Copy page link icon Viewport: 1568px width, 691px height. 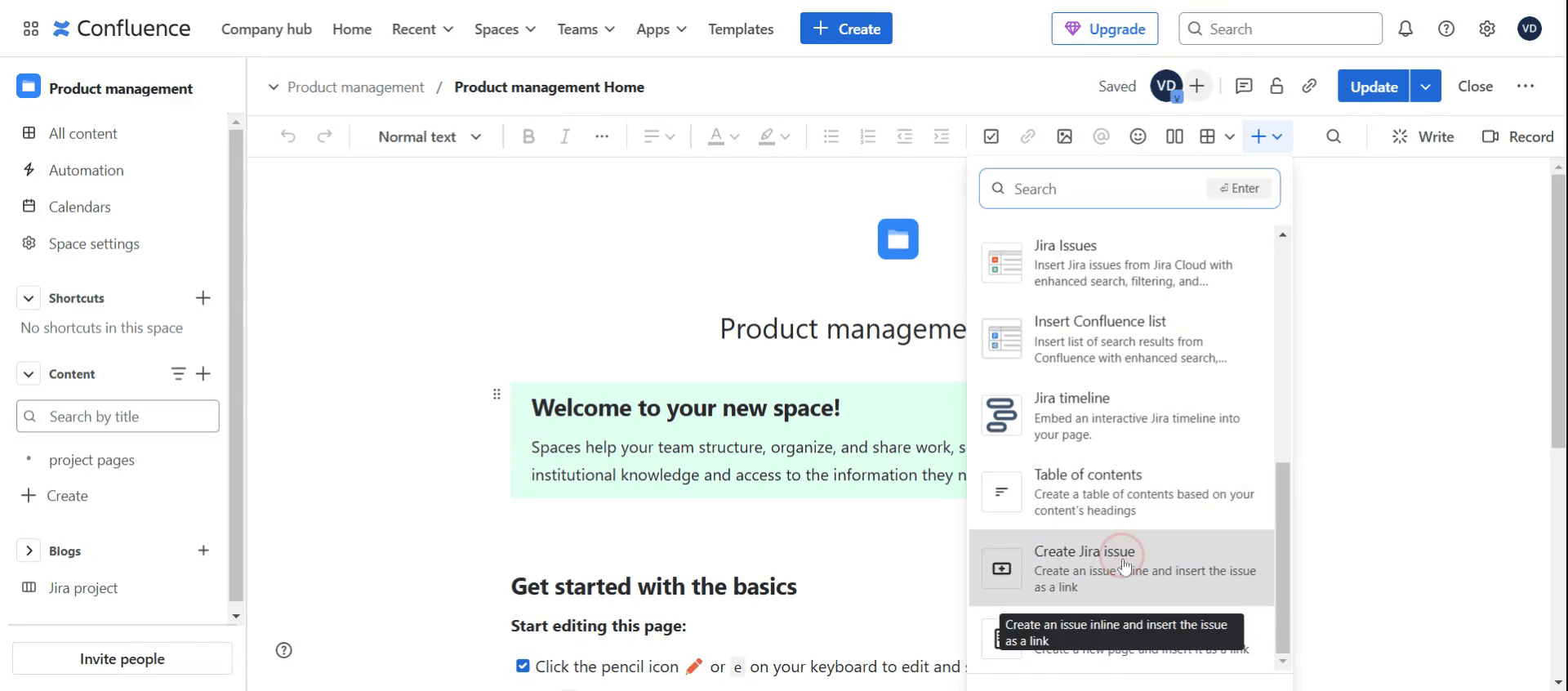point(1309,86)
